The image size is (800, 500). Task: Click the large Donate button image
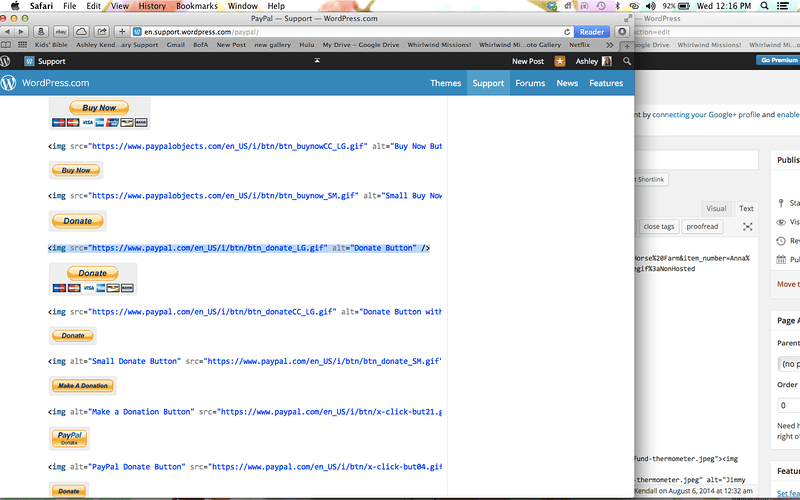point(78,221)
